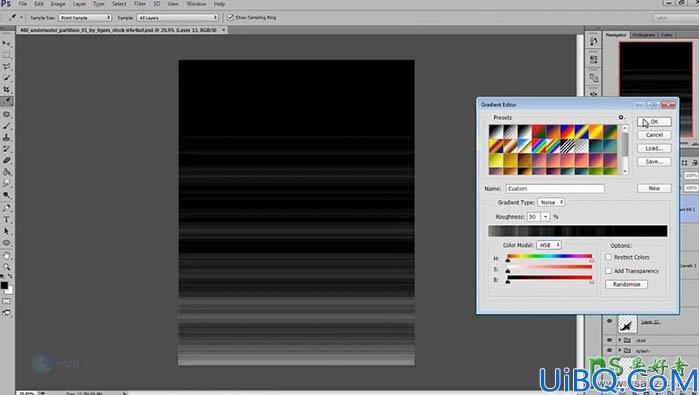Image resolution: width=699 pixels, height=395 pixels.
Task: Enable the Restrict Colors checkbox
Action: (609, 257)
